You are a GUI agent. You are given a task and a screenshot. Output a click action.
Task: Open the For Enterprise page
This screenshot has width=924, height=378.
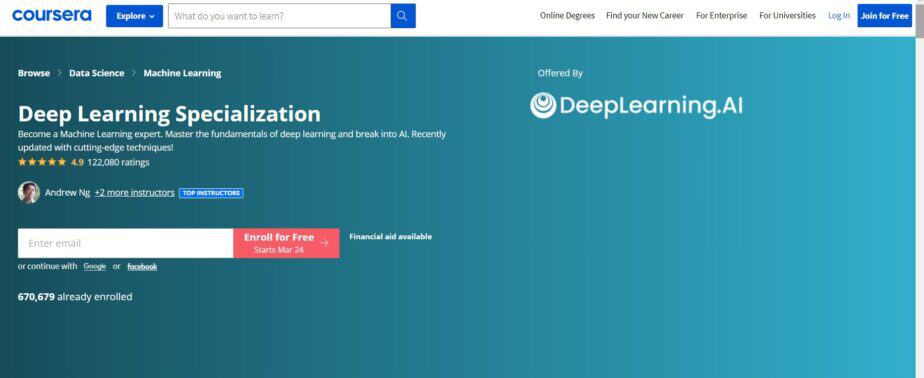(x=721, y=16)
